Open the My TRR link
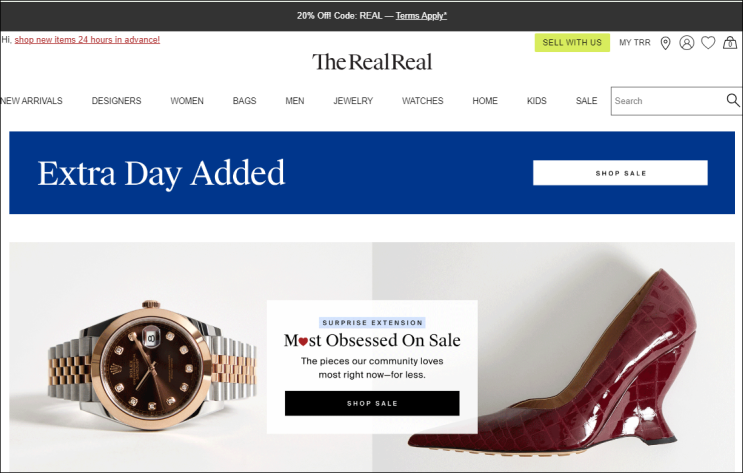 (x=635, y=43)
